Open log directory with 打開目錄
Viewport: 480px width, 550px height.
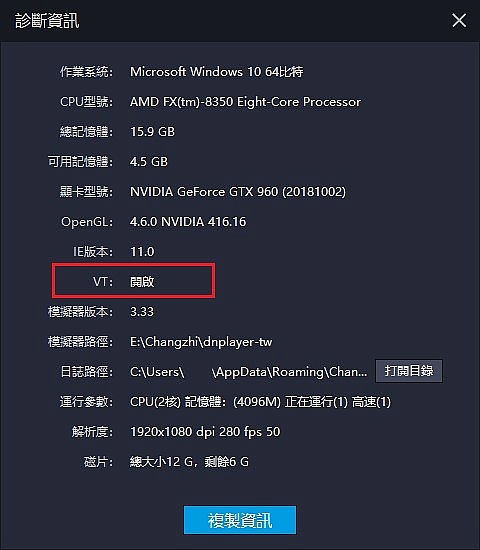point(409,371)
